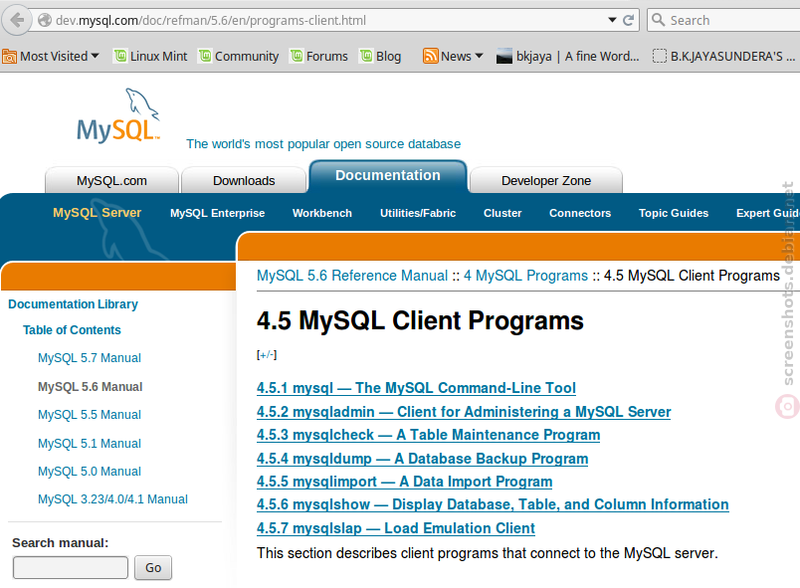Viewport: 800px width, 588px height.
Task: Click the MySQL dolphin logo
Action: (x=119, y=115)
